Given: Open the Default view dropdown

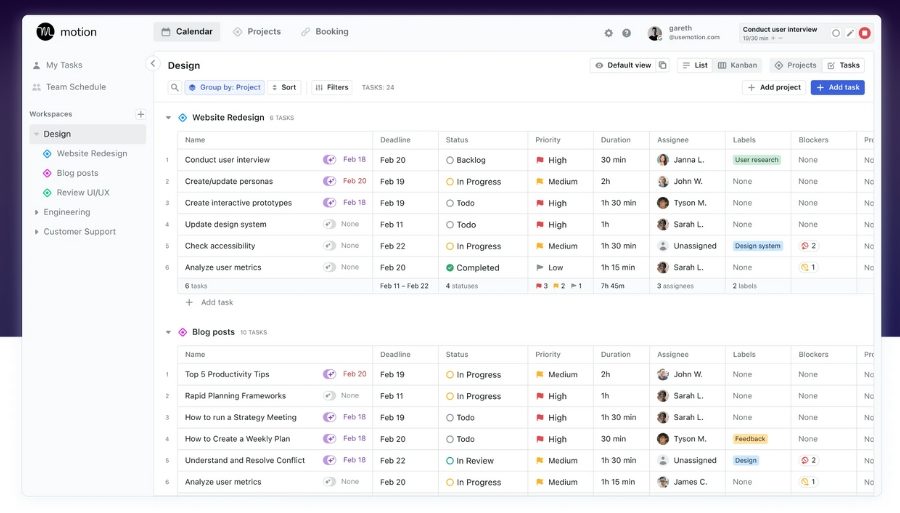Looking at the screenshot, I should pos(623,65).
